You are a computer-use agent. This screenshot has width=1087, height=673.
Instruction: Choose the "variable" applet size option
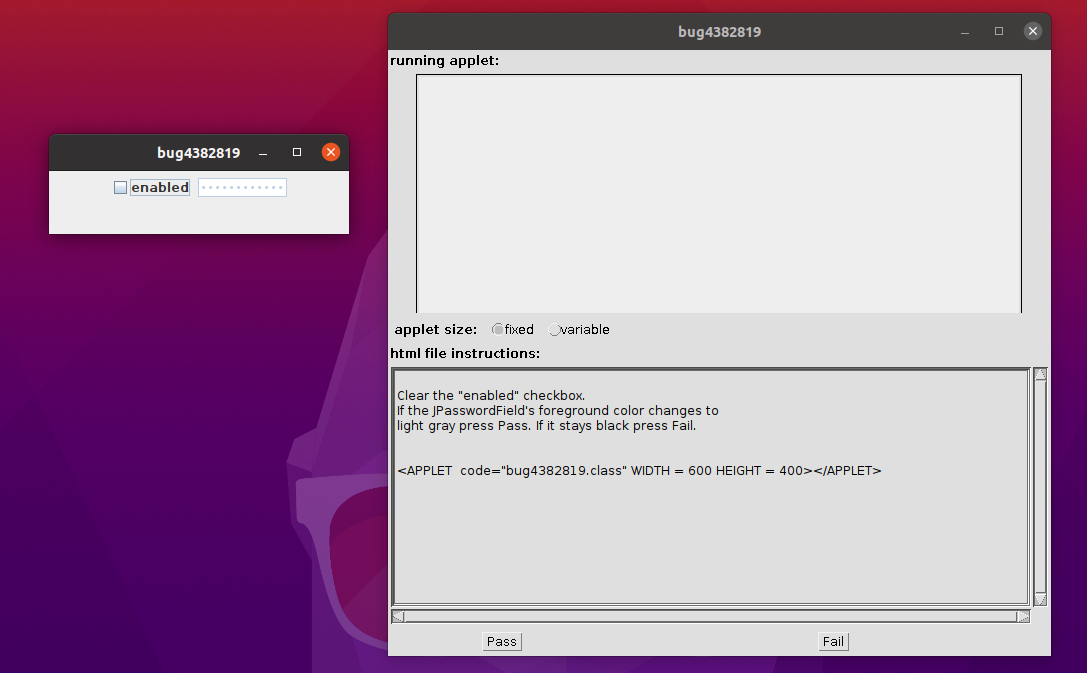coord(555,330)
